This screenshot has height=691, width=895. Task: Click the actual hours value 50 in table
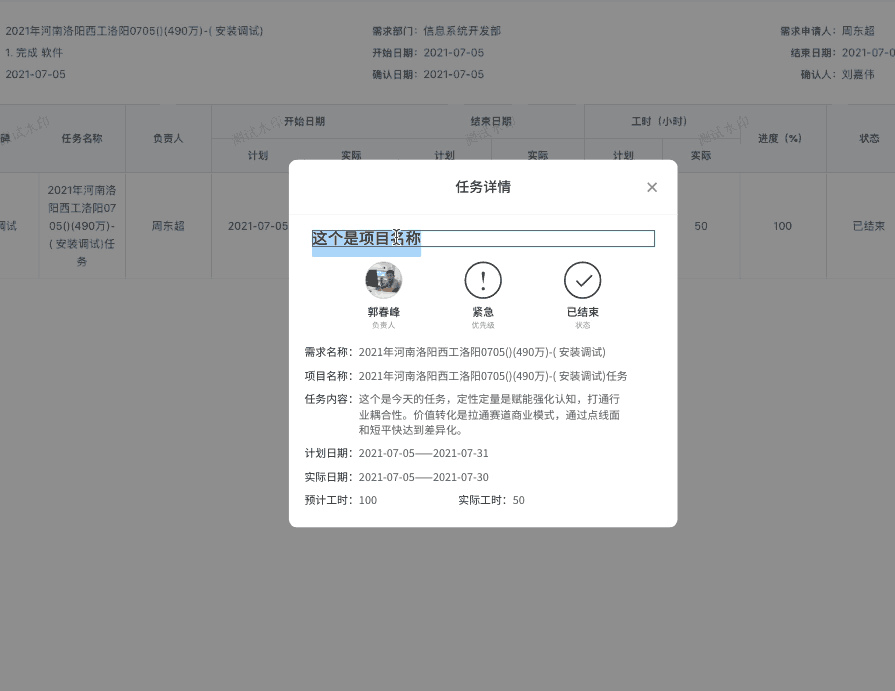[701, 226]
